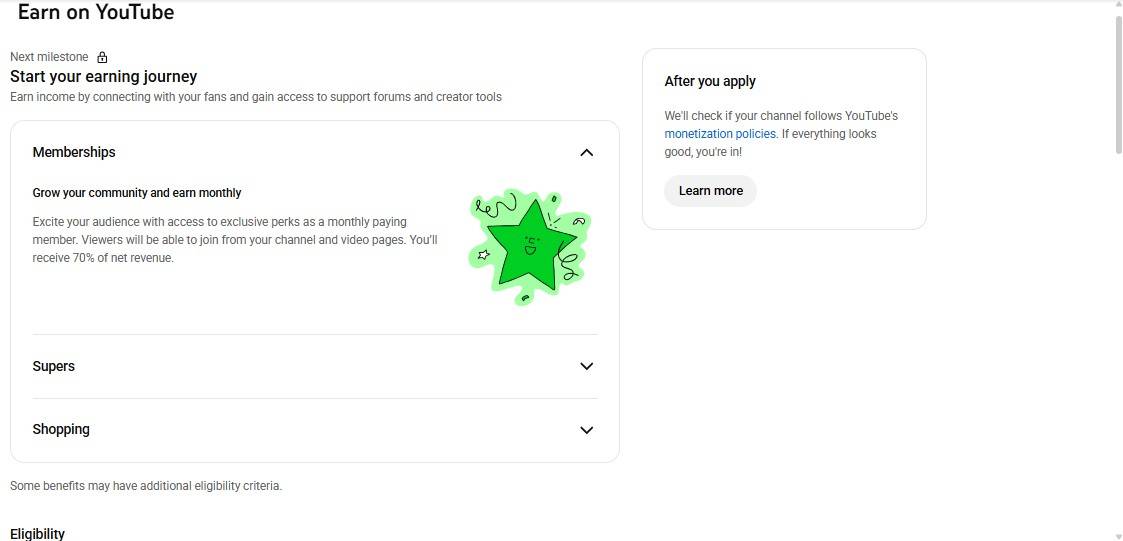Click the Eligibility heading at the bottom
This screenshot has width=1123, height=541.
point(38,533)
